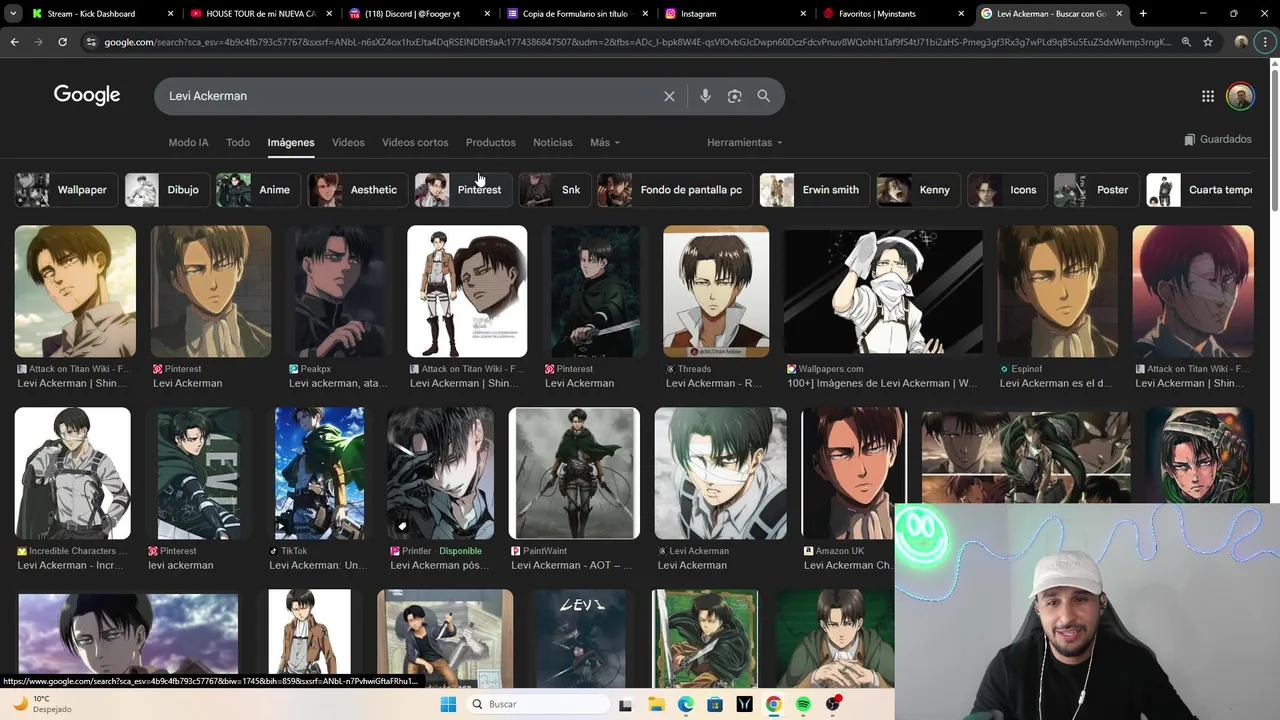
Task: Filter by the Snk chip
Action: click(555, 190)
